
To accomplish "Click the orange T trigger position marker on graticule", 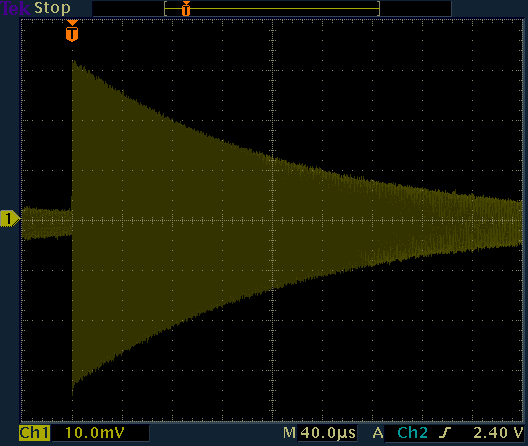I will [x=72, y=31].
